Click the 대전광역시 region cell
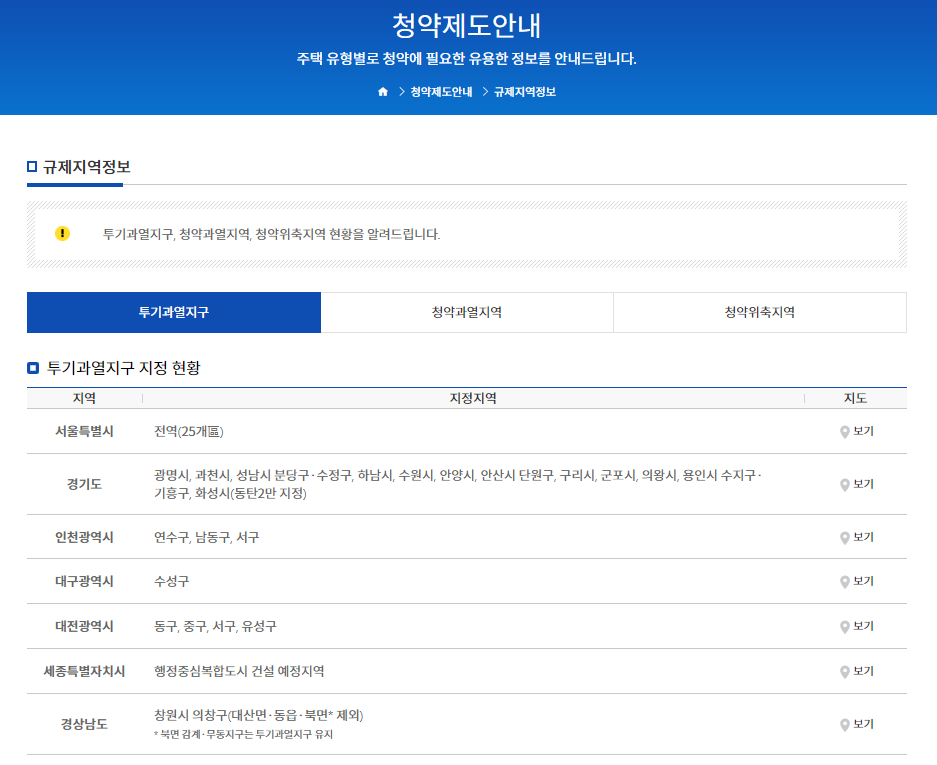 (84, 626)
